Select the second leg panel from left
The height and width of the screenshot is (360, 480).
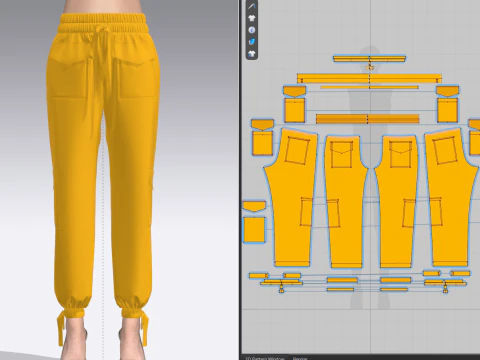(x=345, y=201)
